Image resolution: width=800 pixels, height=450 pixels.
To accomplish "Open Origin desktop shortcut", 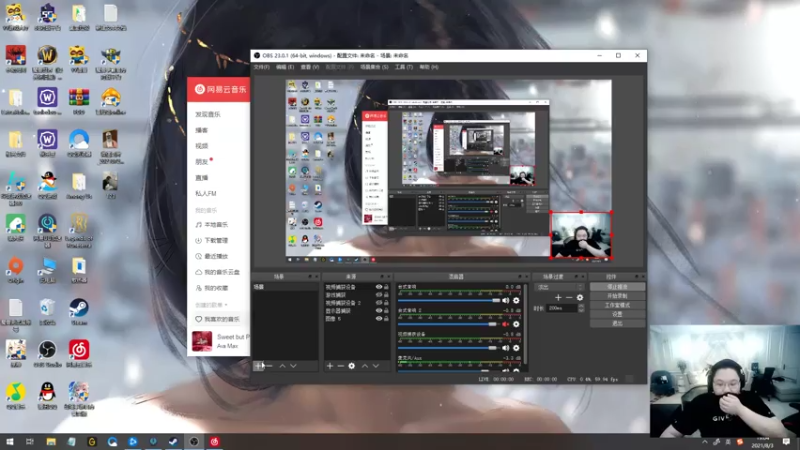I will [16, 269].
